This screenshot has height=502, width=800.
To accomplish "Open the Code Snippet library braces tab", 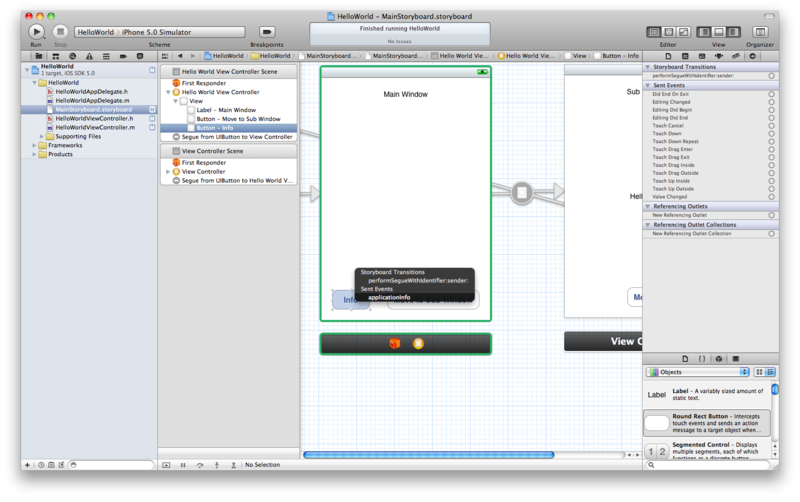I will 702,359.
